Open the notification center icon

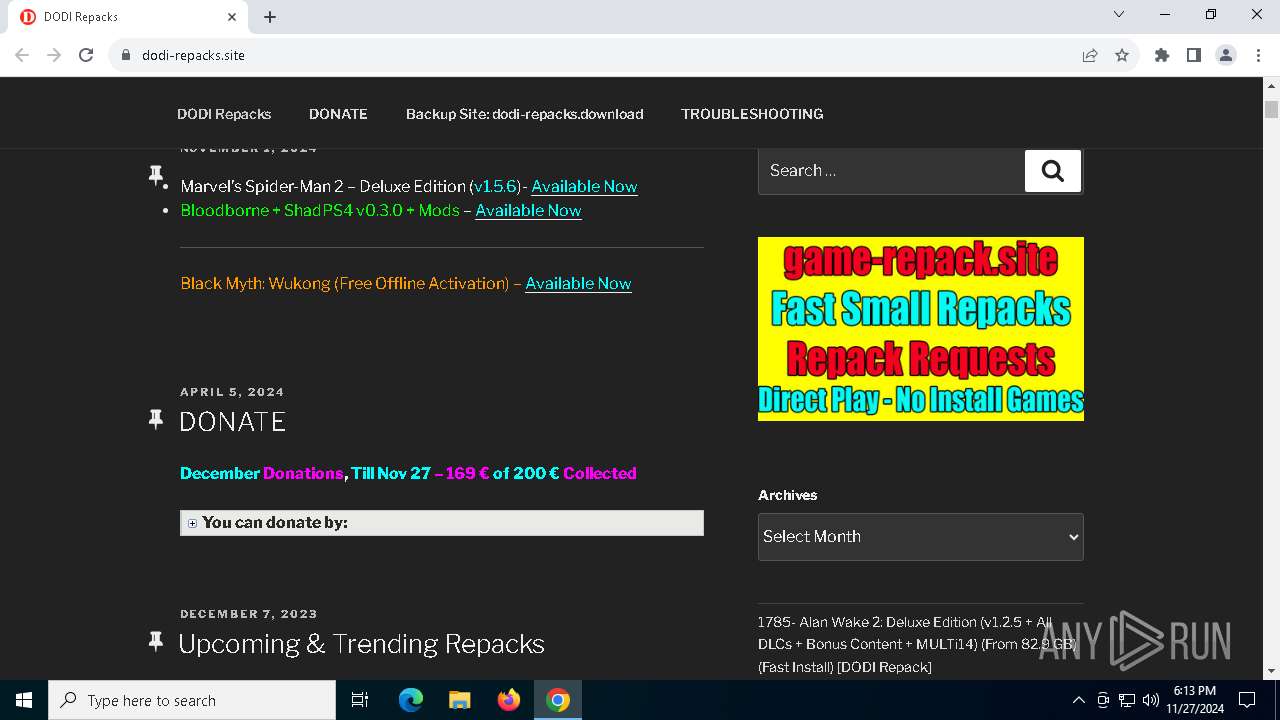1247,700
